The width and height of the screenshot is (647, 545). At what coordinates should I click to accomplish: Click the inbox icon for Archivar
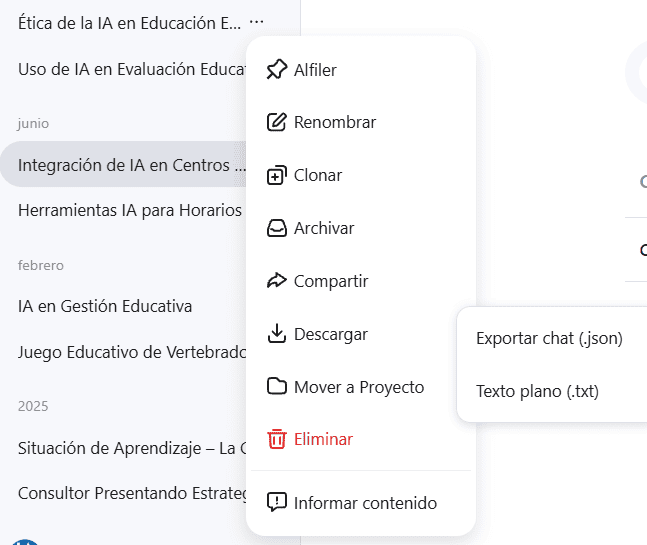pyautogui.click(x=276, y=228)
